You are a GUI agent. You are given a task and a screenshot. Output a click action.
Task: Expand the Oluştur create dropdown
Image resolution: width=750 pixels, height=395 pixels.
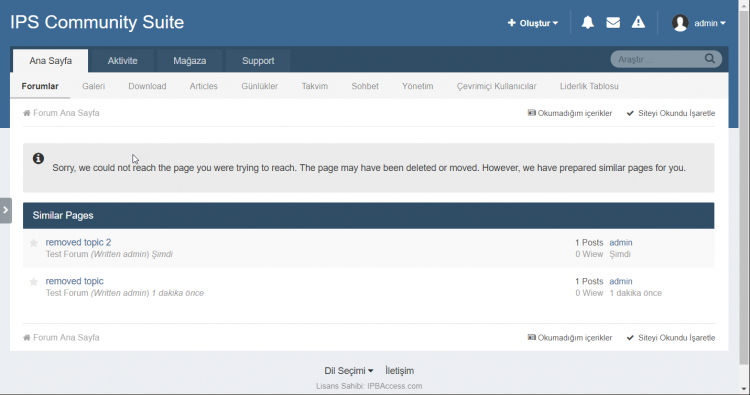tap(532, 23)
